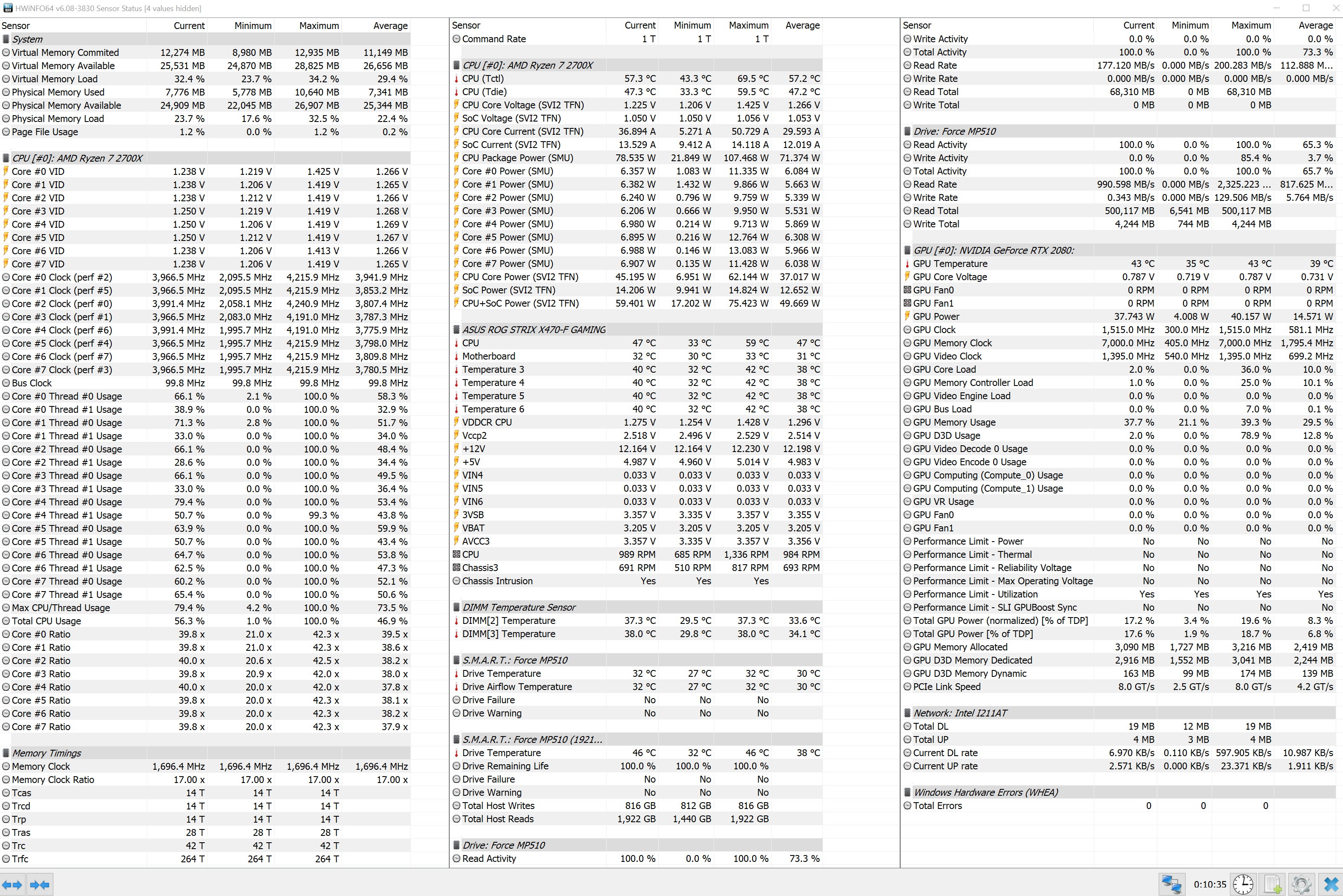Image resolution: width=1343 pixels, height=896 pixels.
Task: Select the Total CPU Usage row
Action: pyautogui.click(x=47, y=621)
